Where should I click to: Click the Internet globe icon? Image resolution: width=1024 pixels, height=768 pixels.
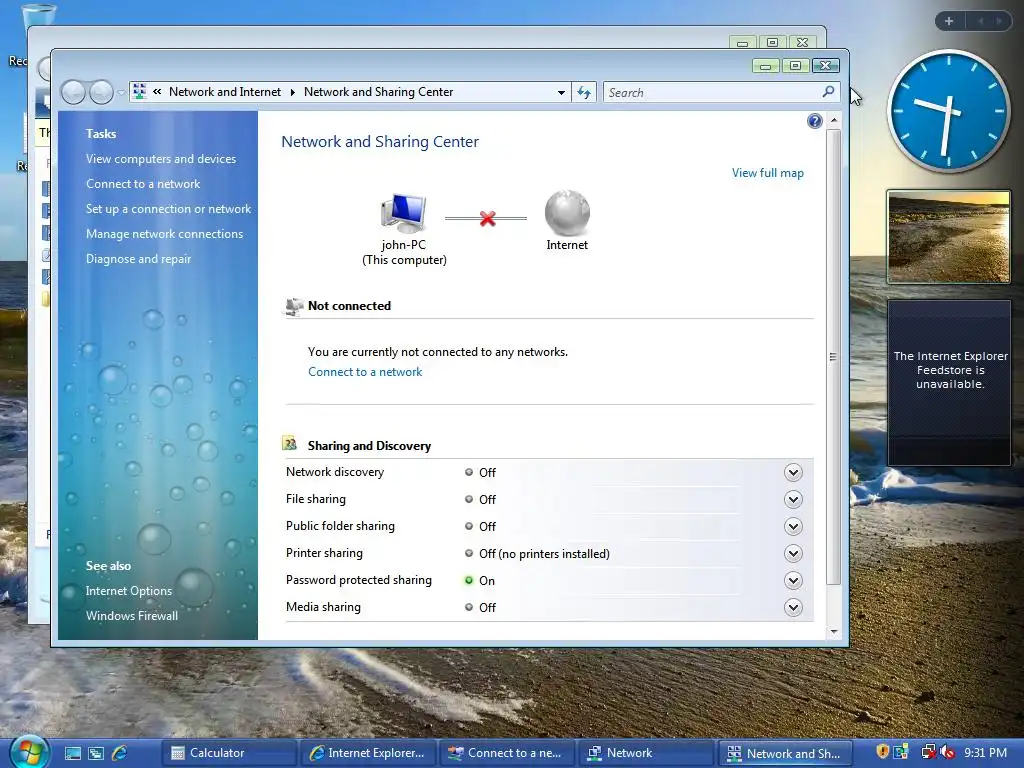click(x=567, y=213)
